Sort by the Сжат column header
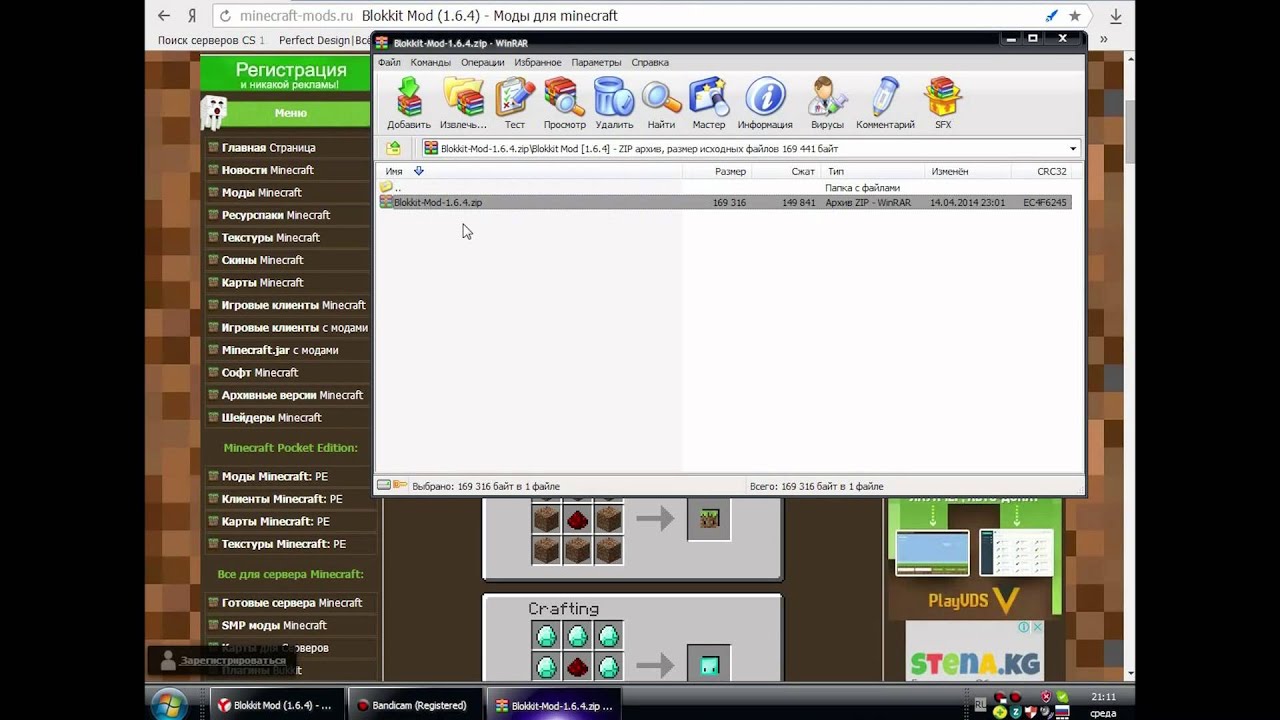 785,171
